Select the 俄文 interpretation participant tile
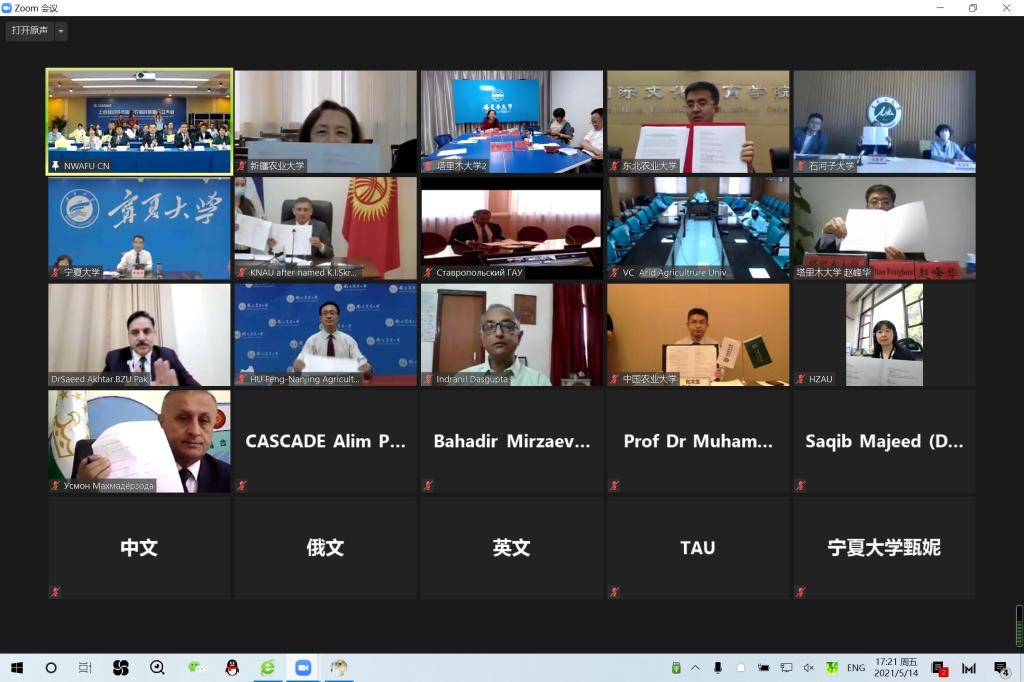 point(325,547)
